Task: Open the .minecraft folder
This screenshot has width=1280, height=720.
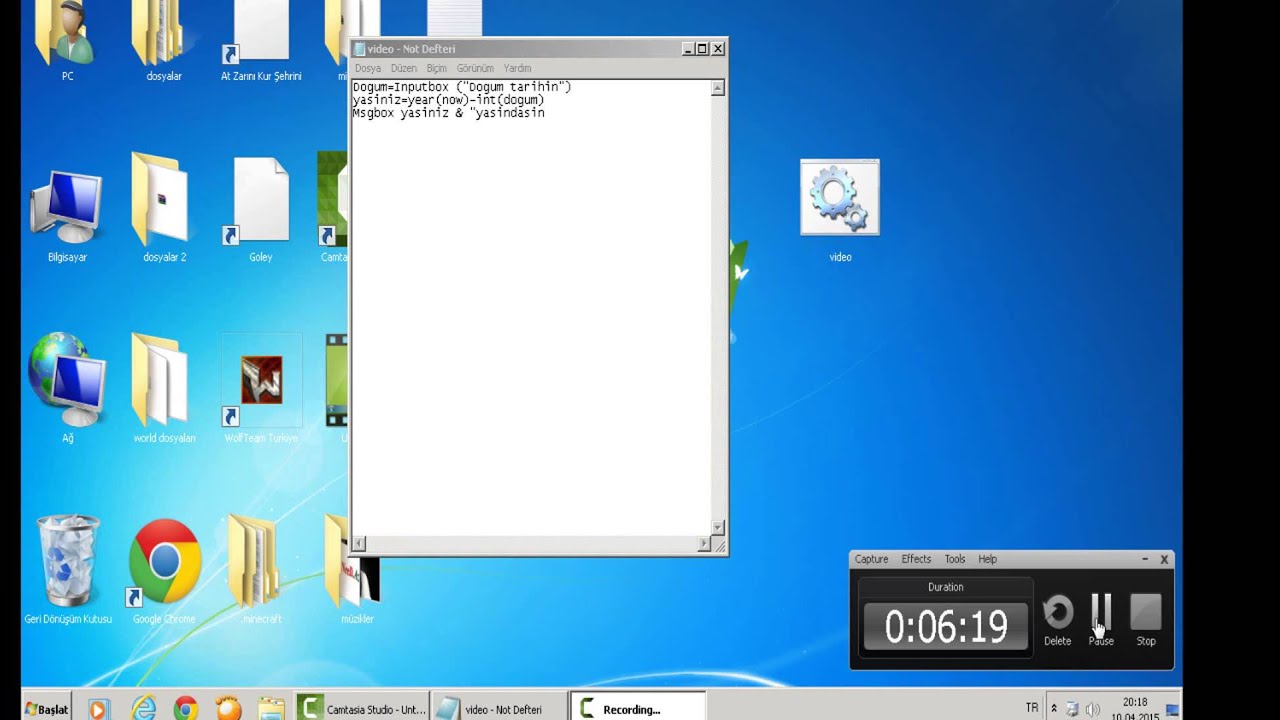Action: [x=261, y=570]
